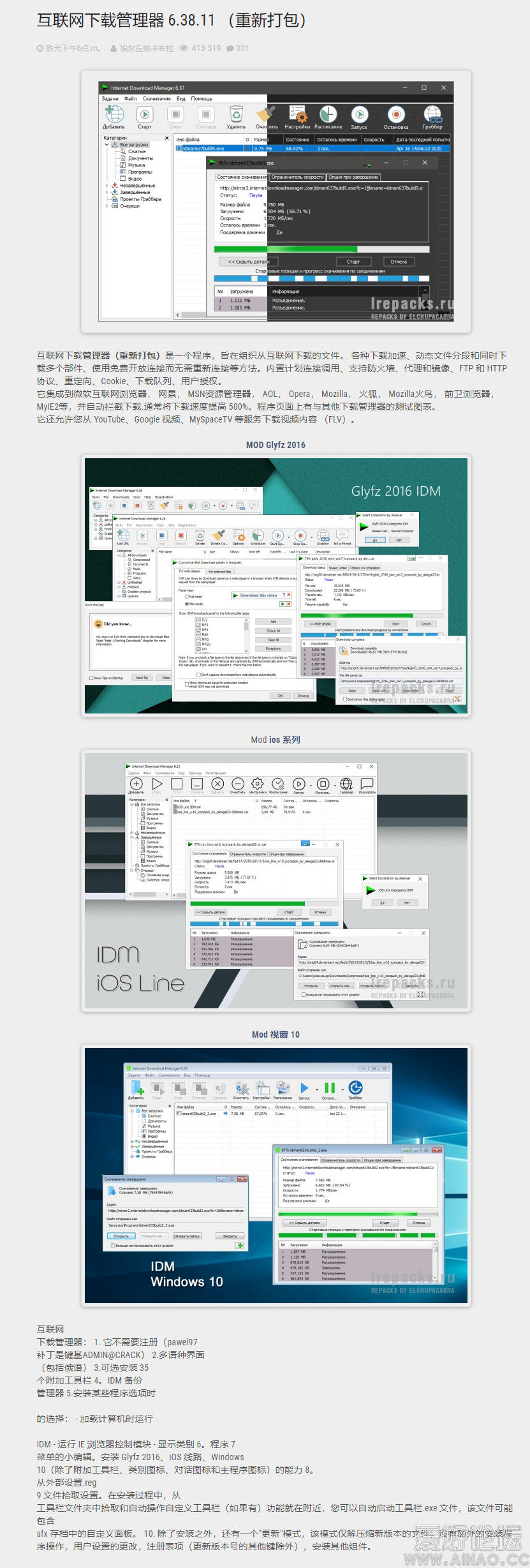Open author link 埃尔丘帕卡布拉
Screen dimensions: 530x1568
point(147,49)
